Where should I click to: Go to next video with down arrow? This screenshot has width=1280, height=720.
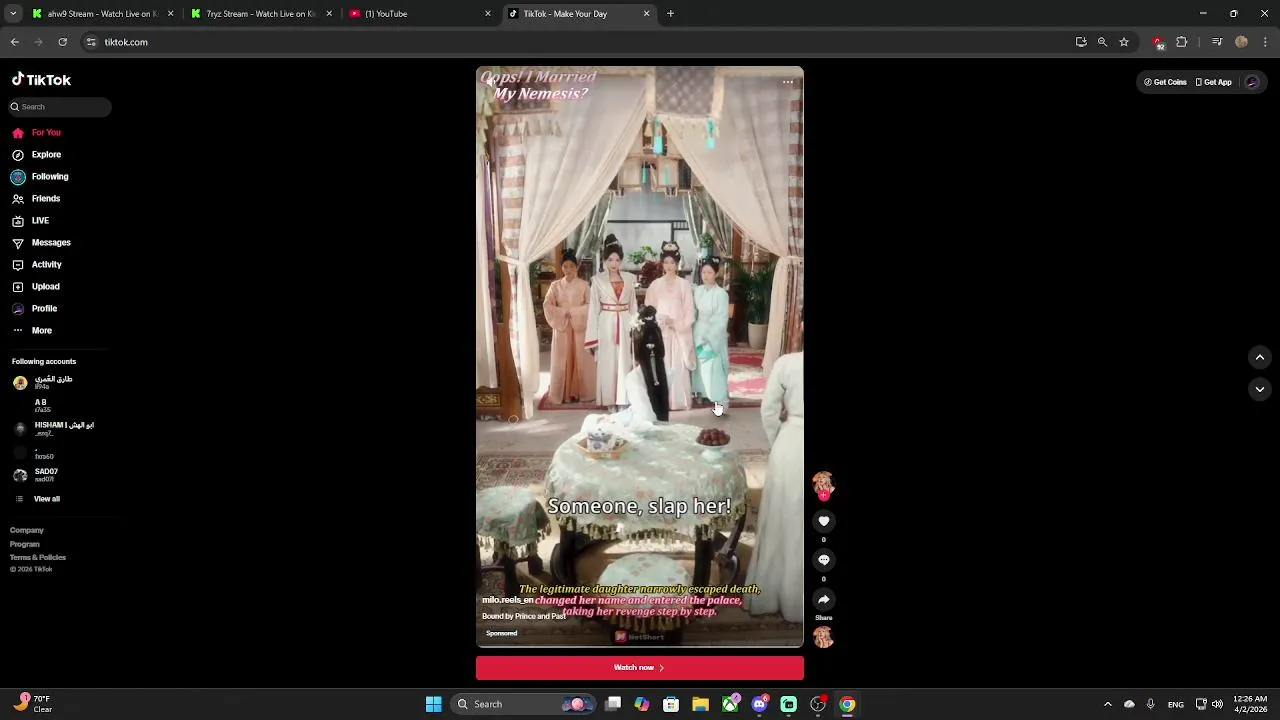click(x=1260, y=389)
